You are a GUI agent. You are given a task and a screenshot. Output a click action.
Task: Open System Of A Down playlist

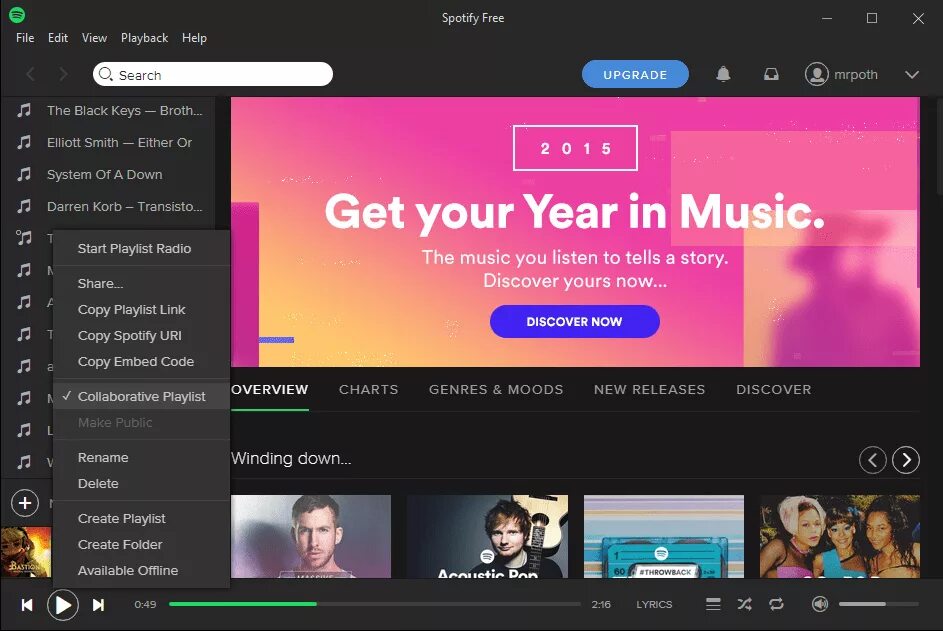pos(105,174)
